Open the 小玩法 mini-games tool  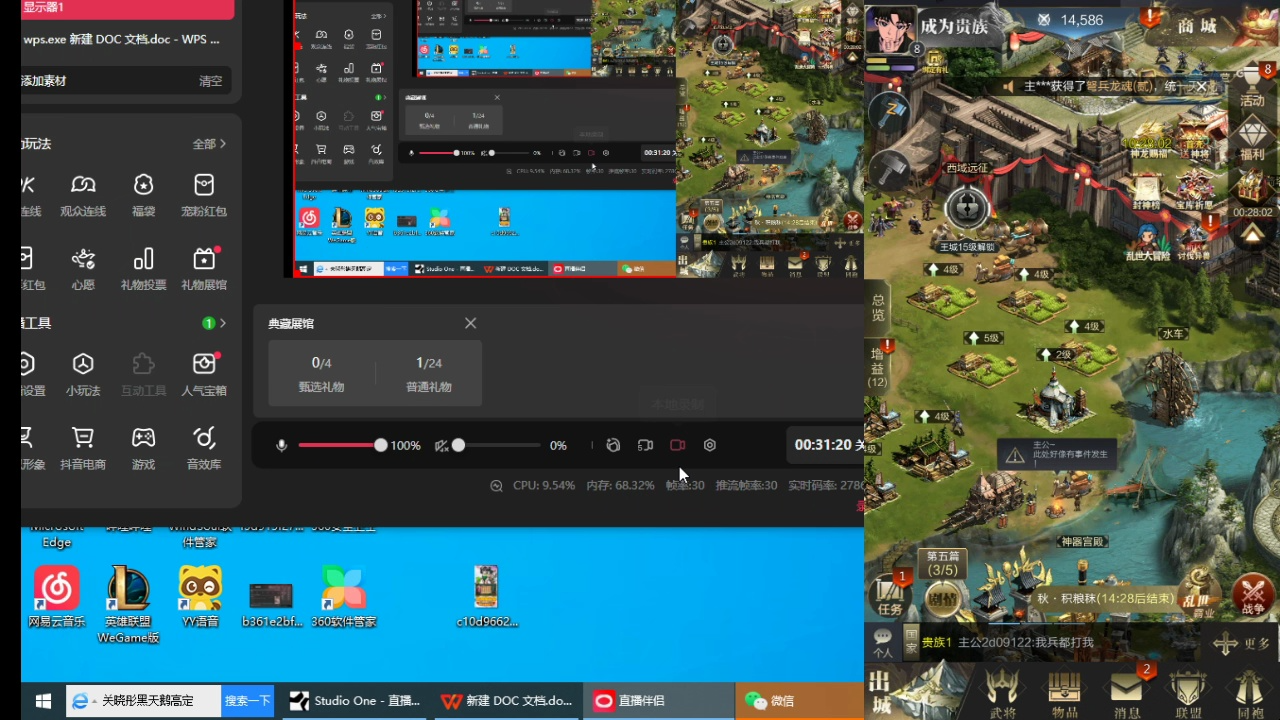pos(83,374)
